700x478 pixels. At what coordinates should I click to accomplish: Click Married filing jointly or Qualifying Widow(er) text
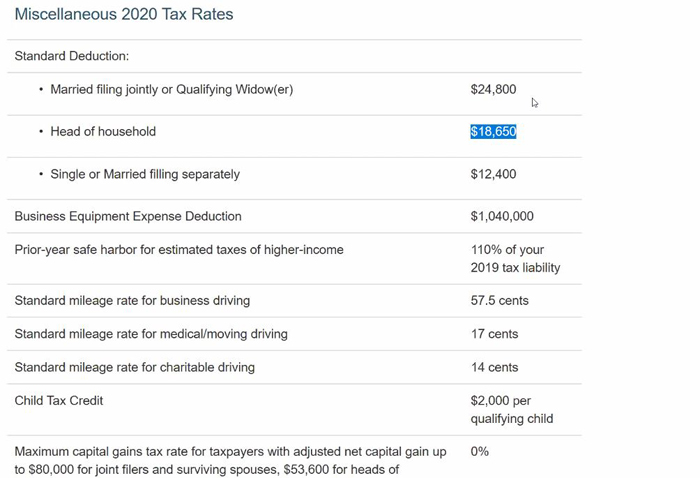171,89
